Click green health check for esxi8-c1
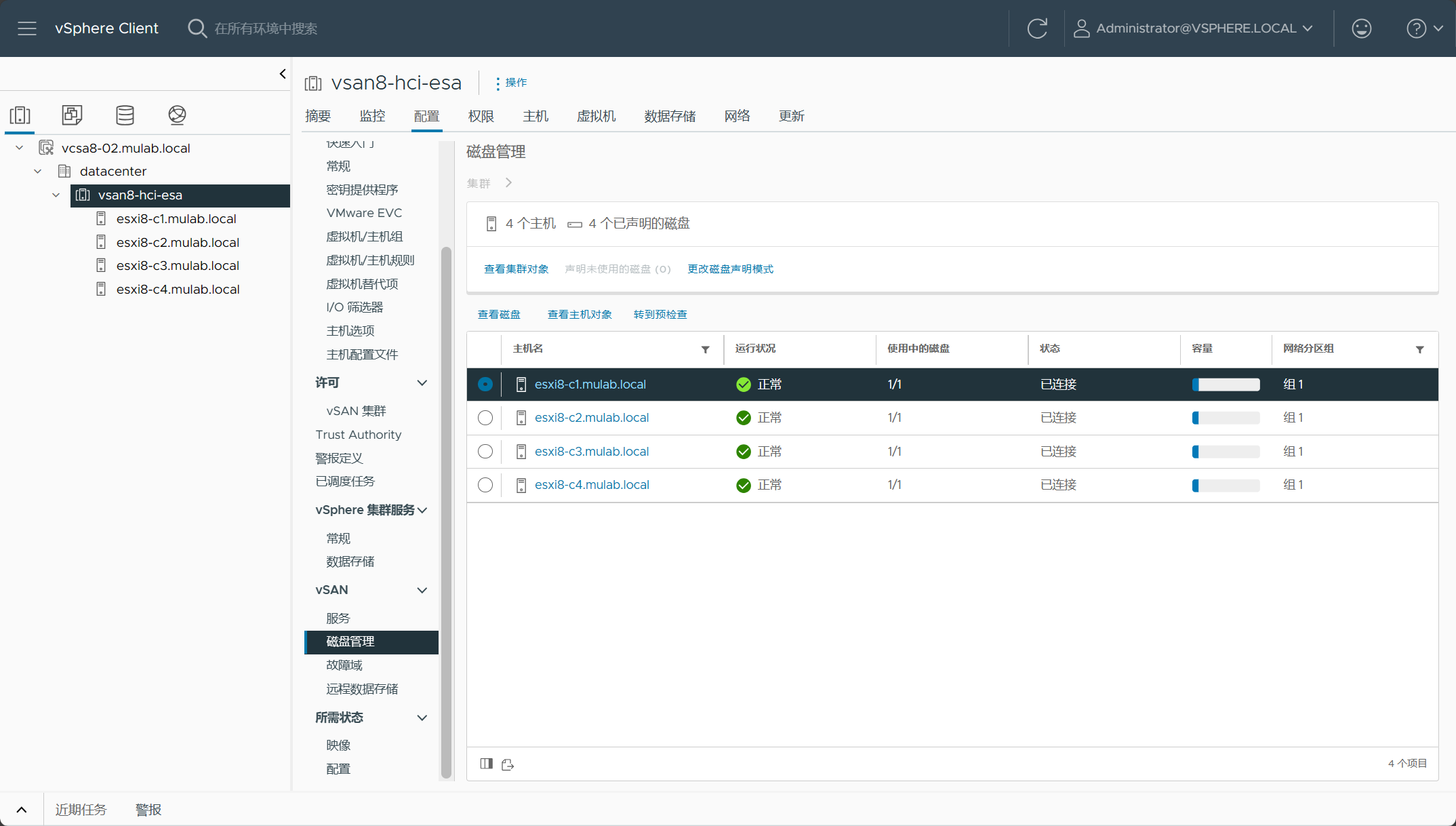Viewport: 1456px width, 826px height. tap(744, 385)
